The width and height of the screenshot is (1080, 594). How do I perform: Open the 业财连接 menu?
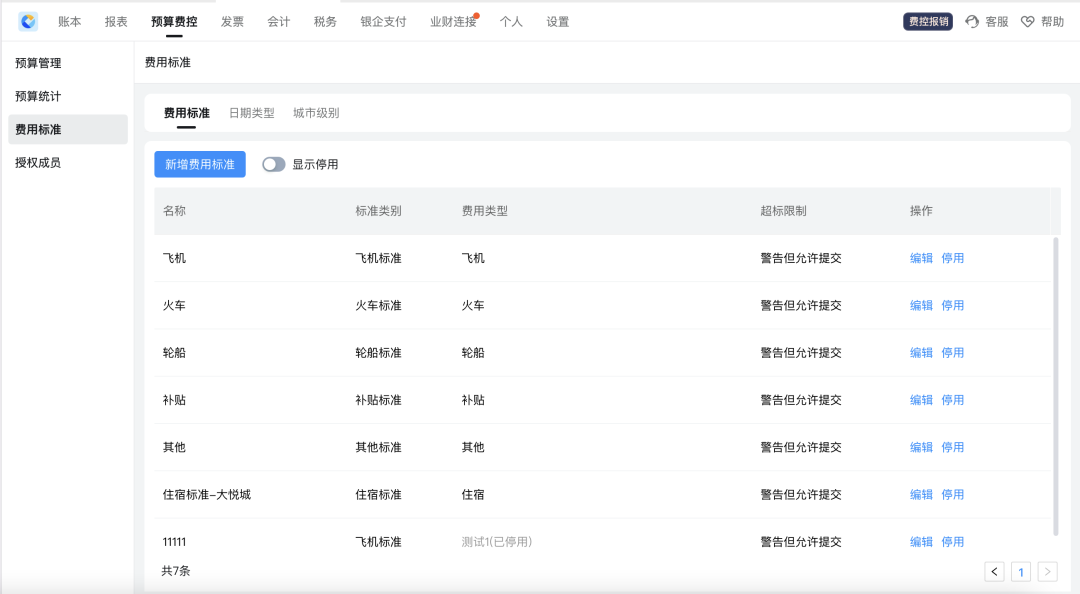(453, 22)
